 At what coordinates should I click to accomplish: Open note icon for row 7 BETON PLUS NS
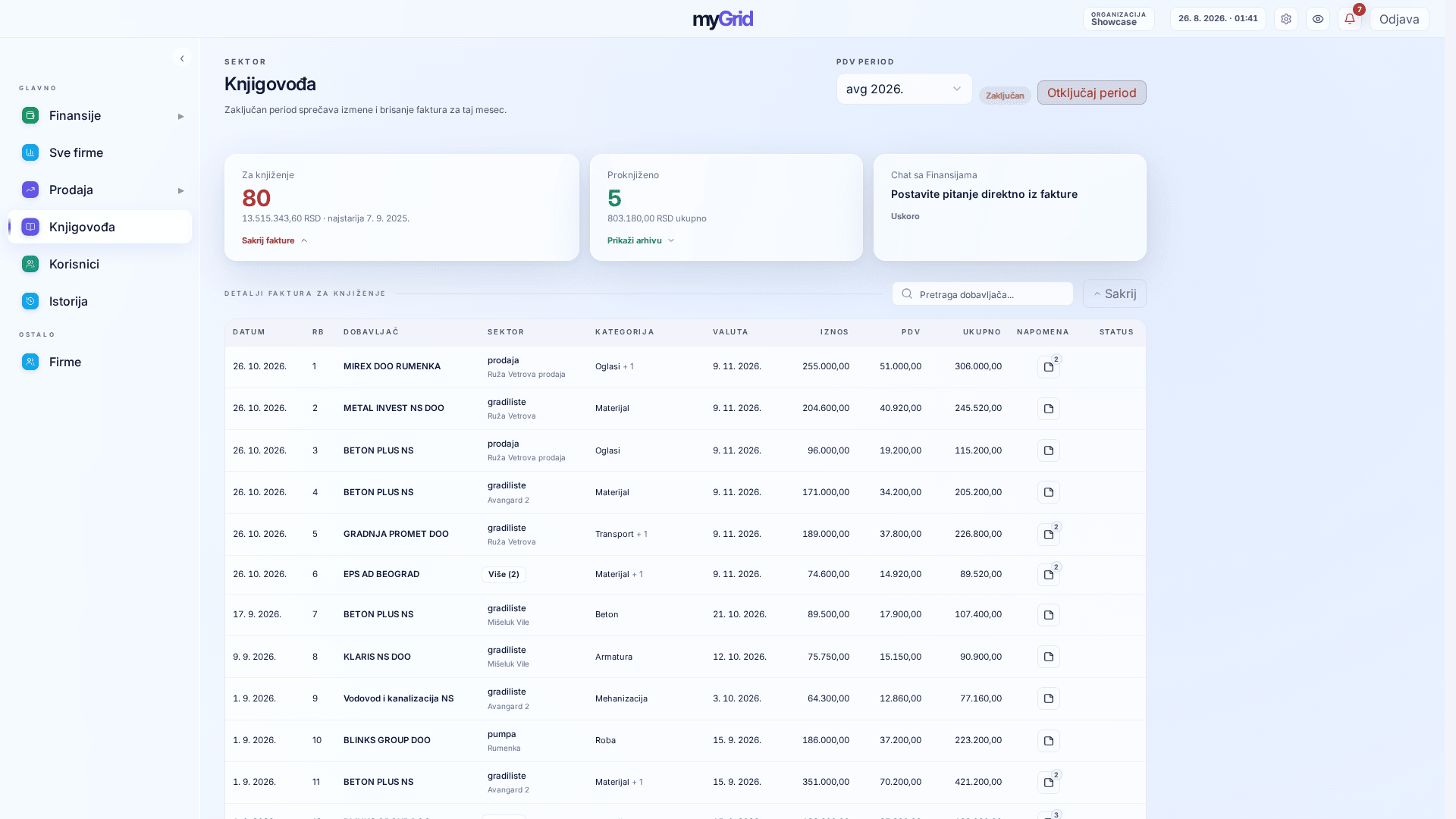1049,615
